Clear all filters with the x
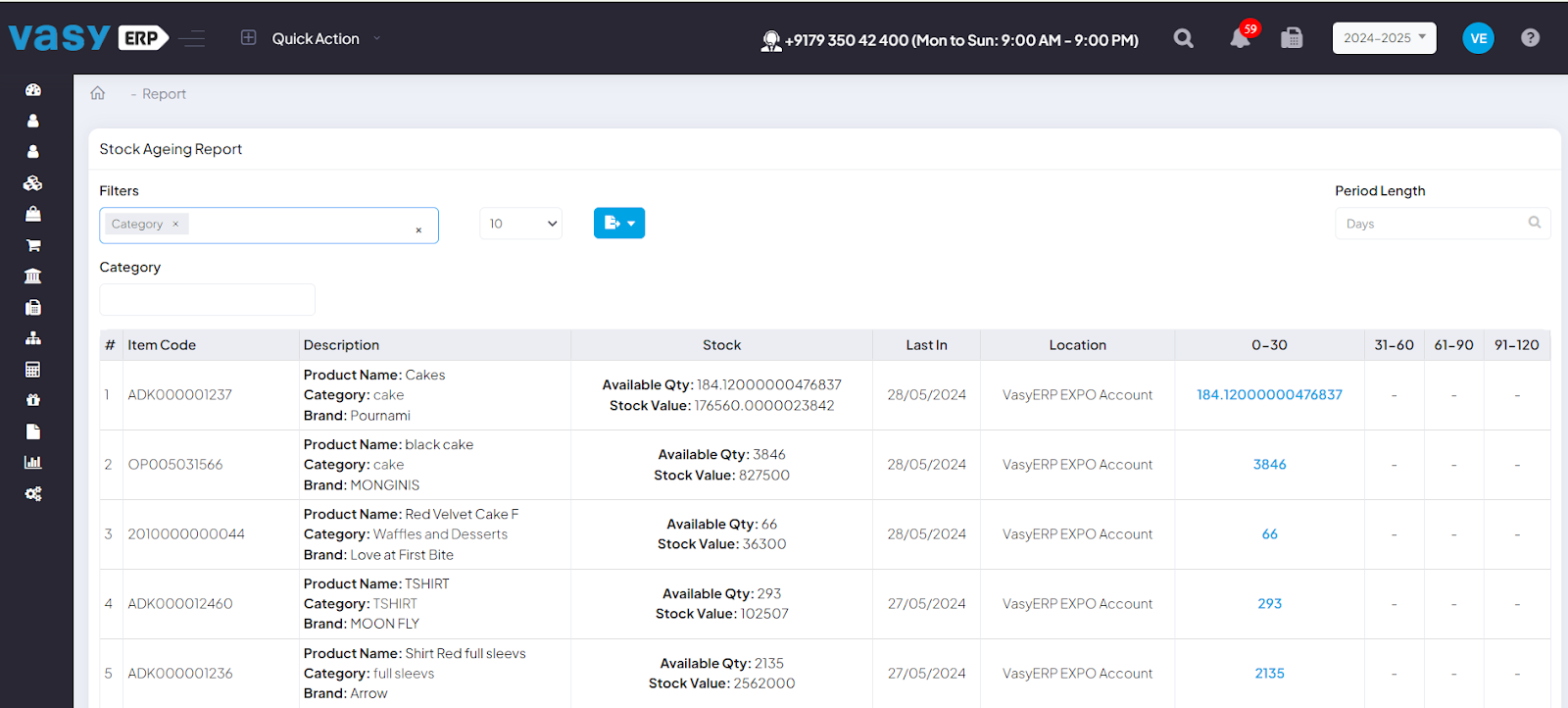Screen dimensions: 1568x708 point(418,230)
